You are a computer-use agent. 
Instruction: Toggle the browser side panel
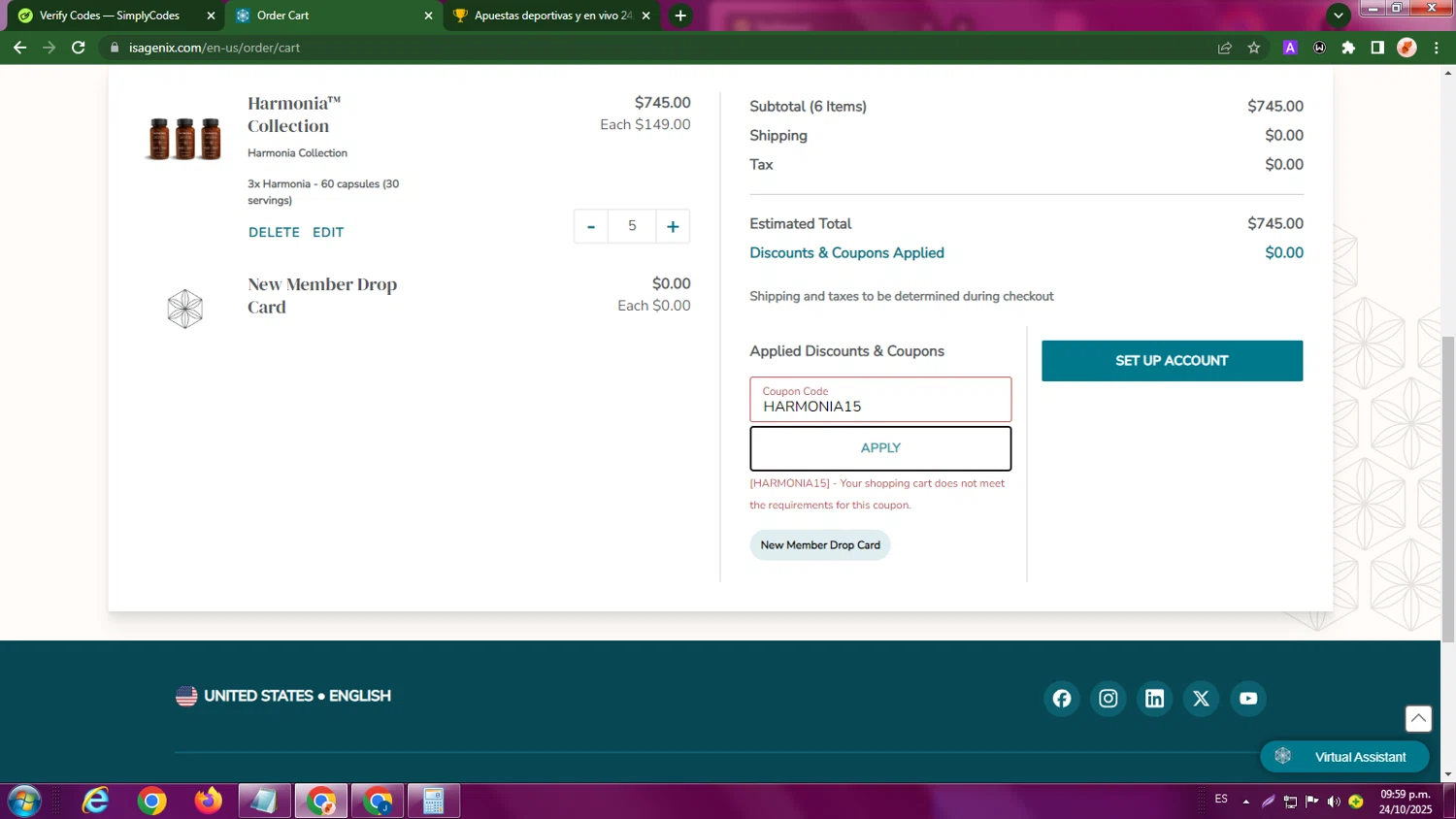click(1377, 48)
